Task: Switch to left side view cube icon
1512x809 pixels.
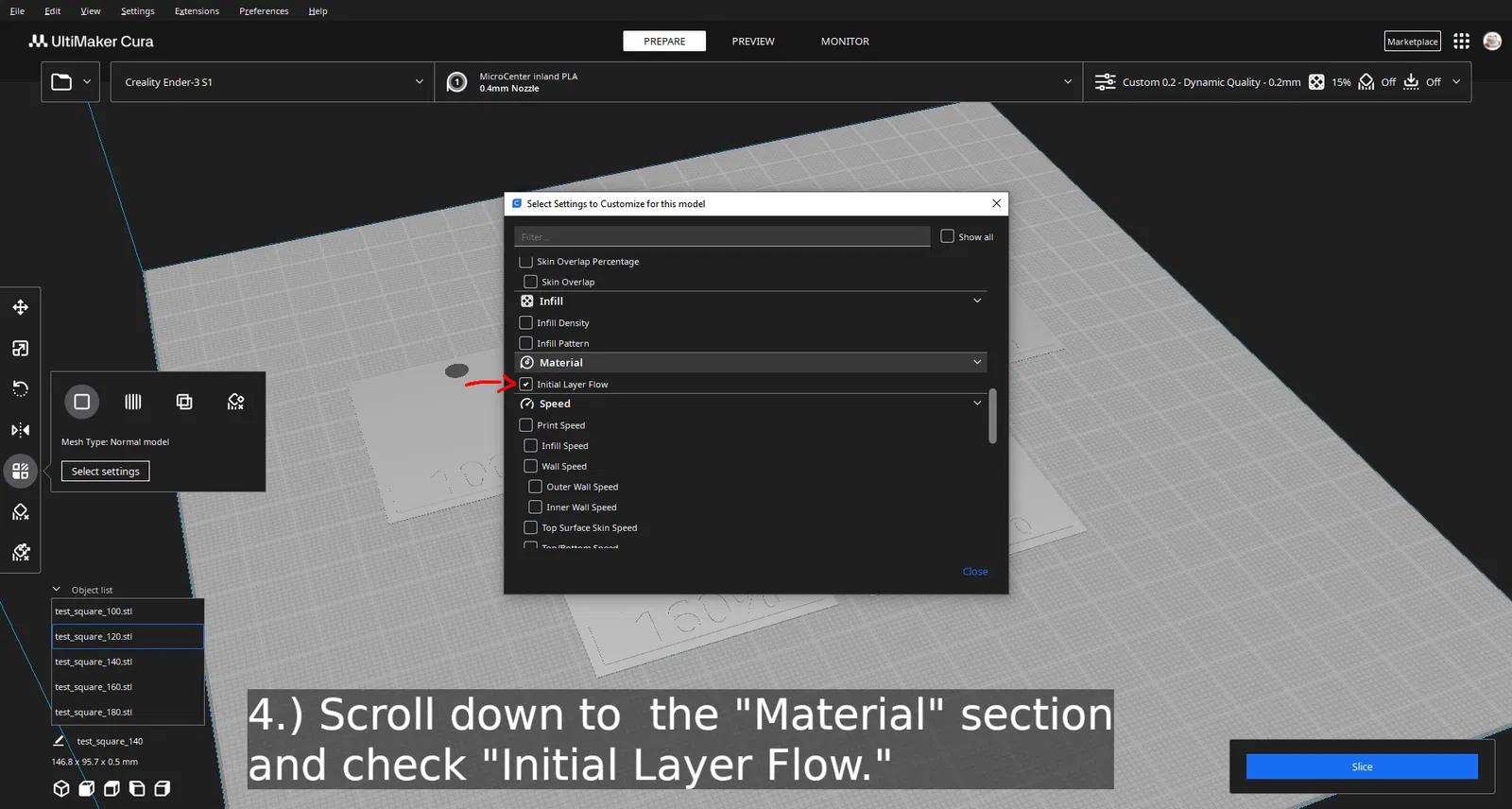Action: pyautogui.click(x=137, y=788)
